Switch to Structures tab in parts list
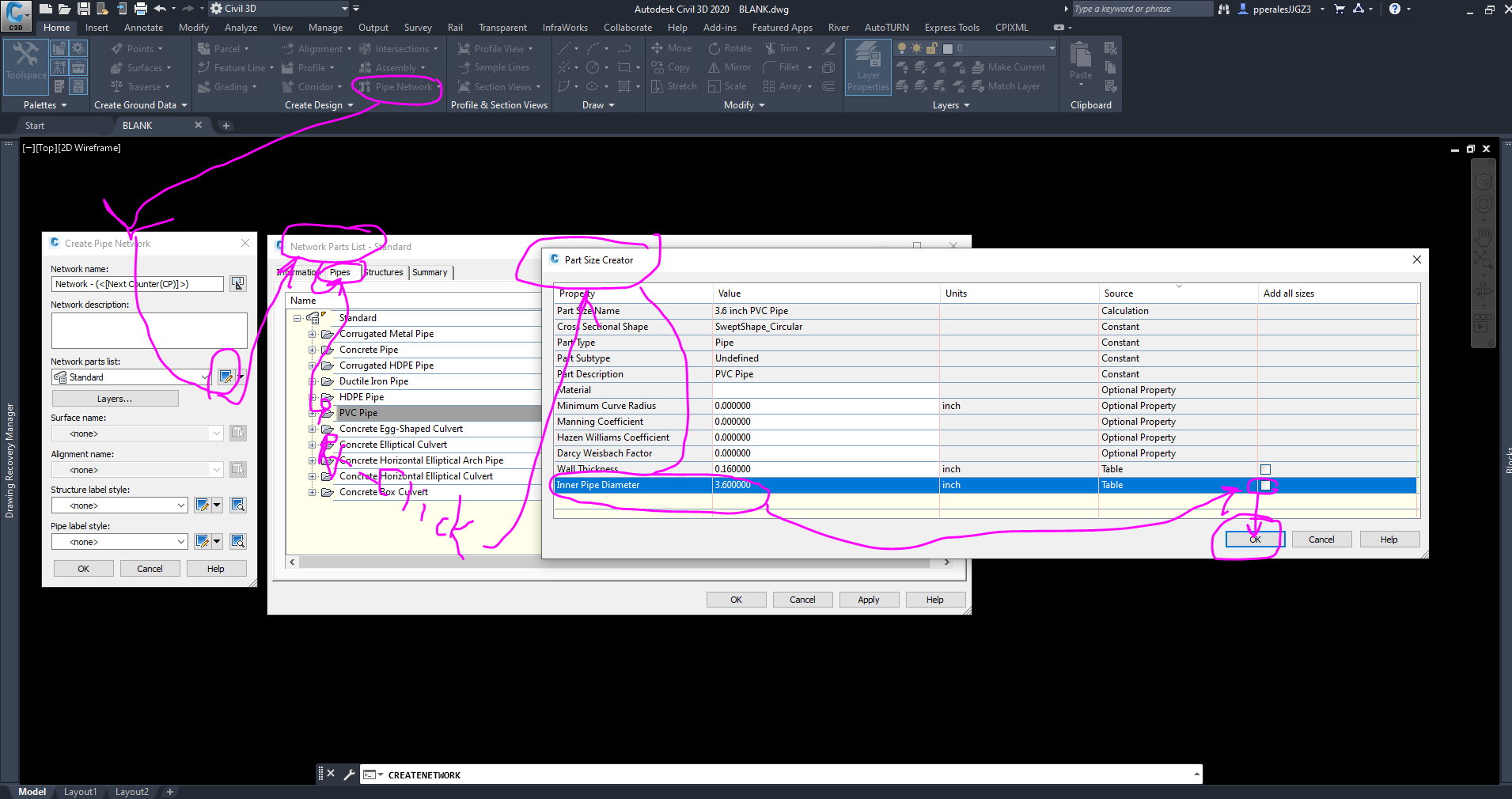This screenshot has width=1512, height=799. [x=384, y=272]
